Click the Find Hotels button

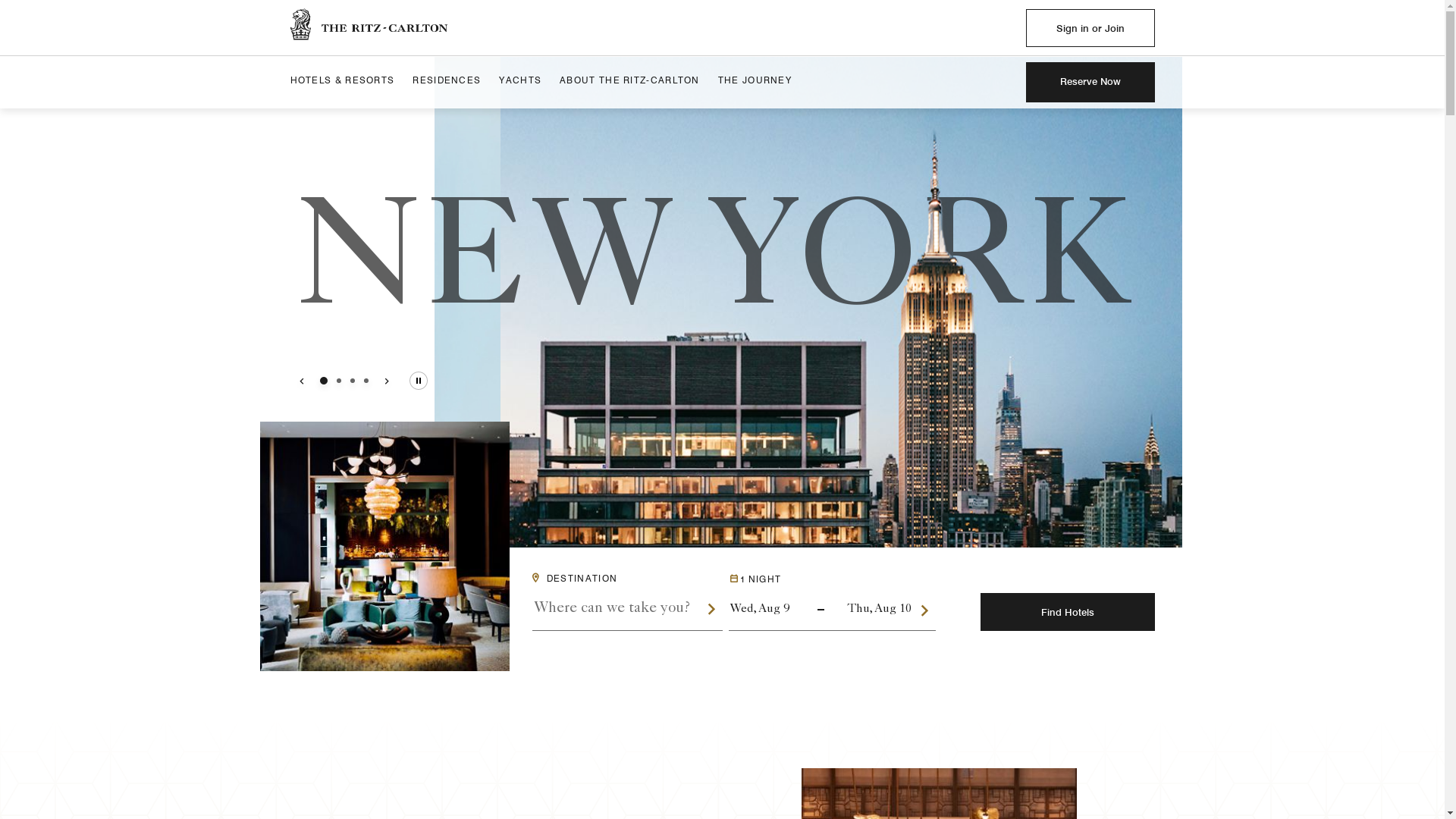tap(1067, 612)
